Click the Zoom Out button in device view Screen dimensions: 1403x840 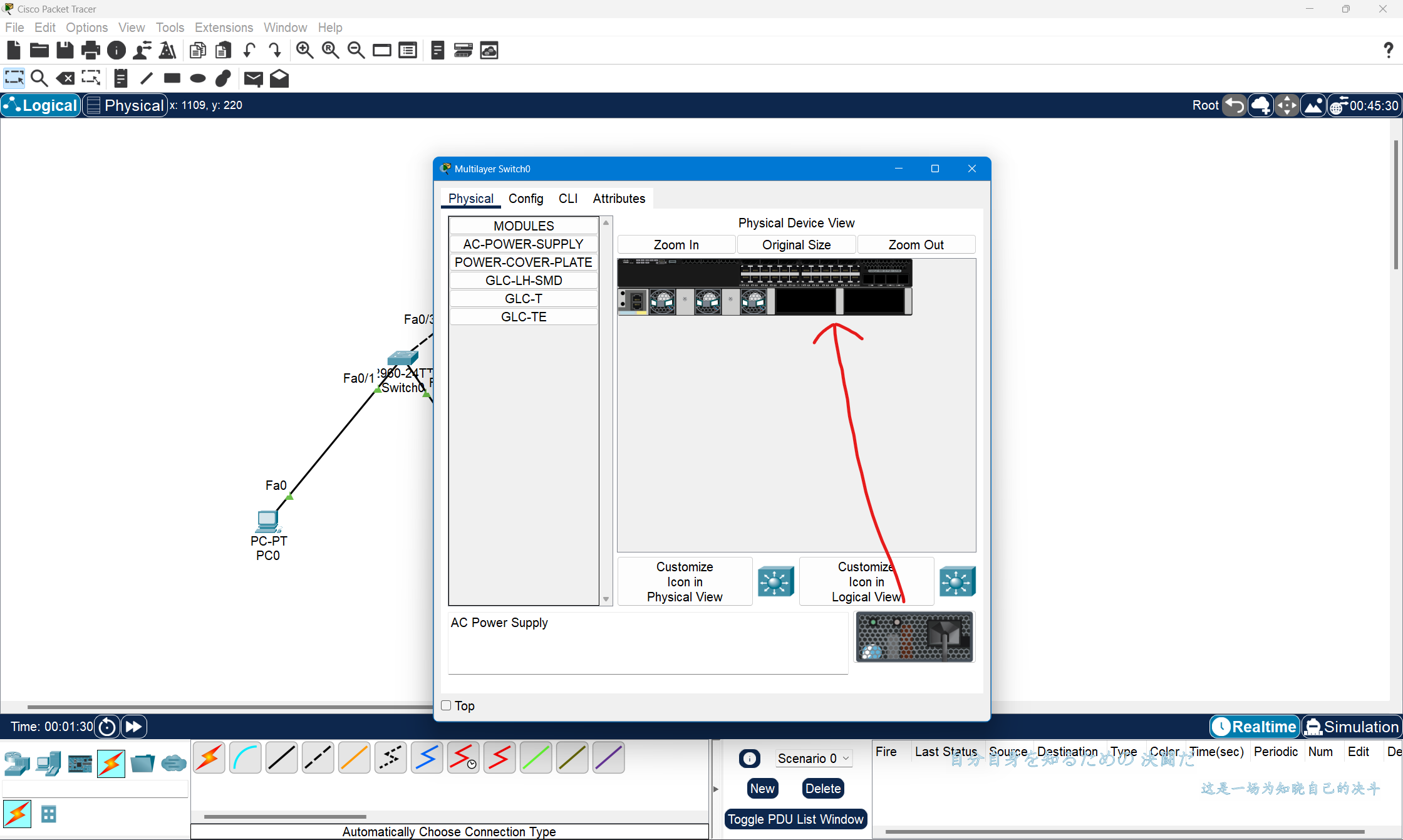pyautogui.click(x=916, y=245)
